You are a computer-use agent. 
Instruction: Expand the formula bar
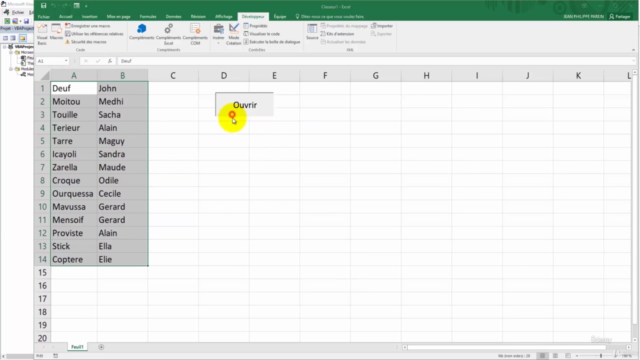click(x=633, y=61)
